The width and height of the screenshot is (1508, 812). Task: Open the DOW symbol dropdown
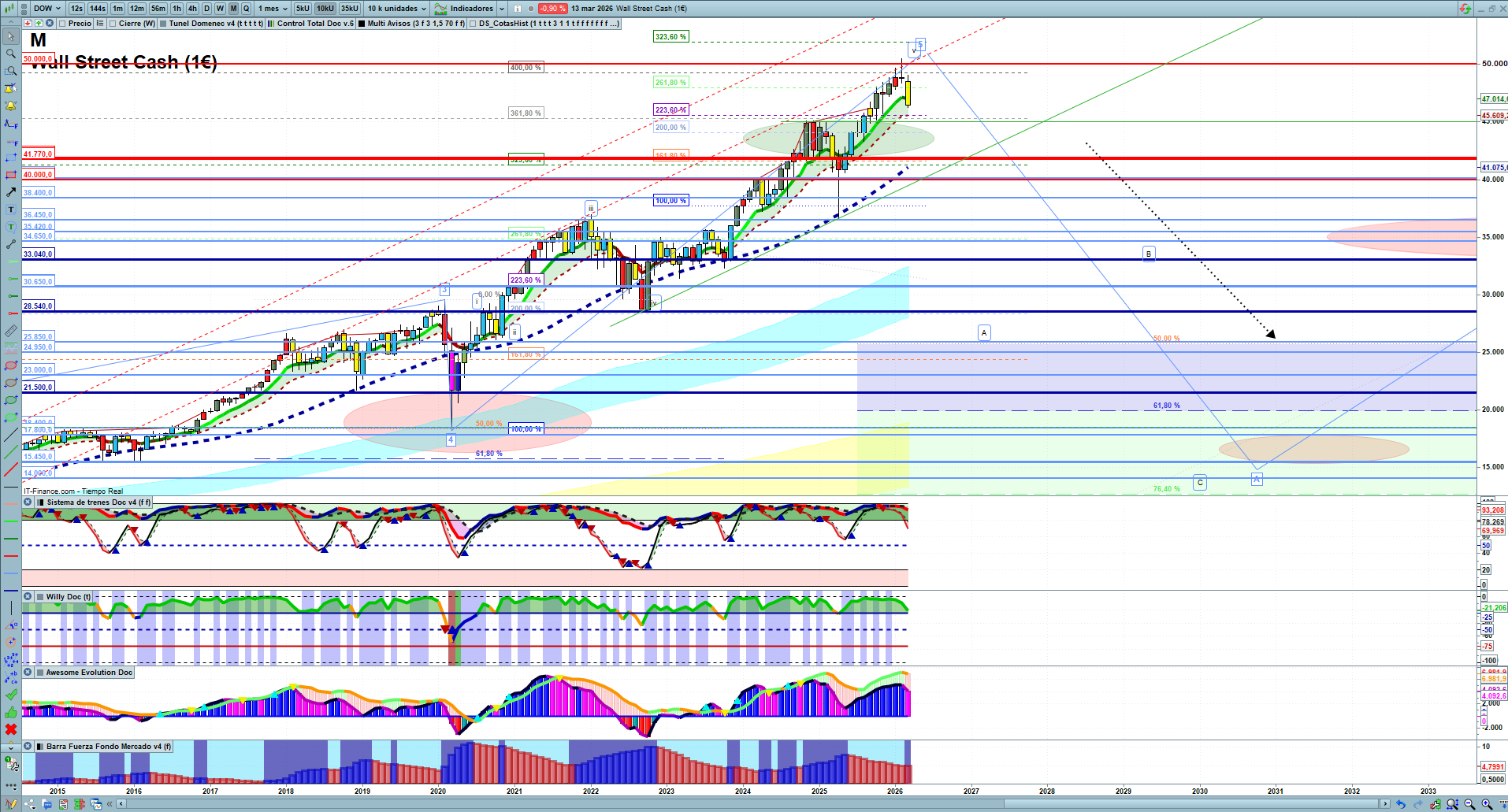pyautogui.click(x=46, y=9)
